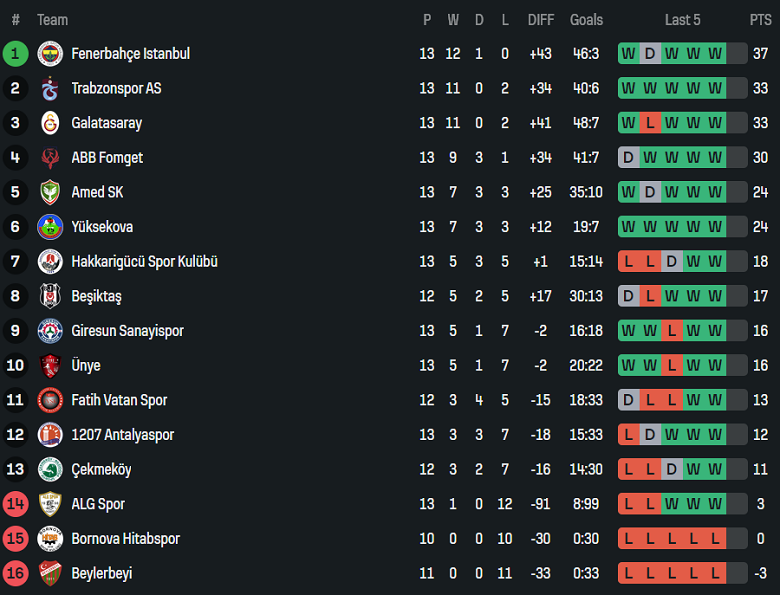Click the Yüksekova team logo
The width and height of the screenshot is (780, 595).
point(50,227)
